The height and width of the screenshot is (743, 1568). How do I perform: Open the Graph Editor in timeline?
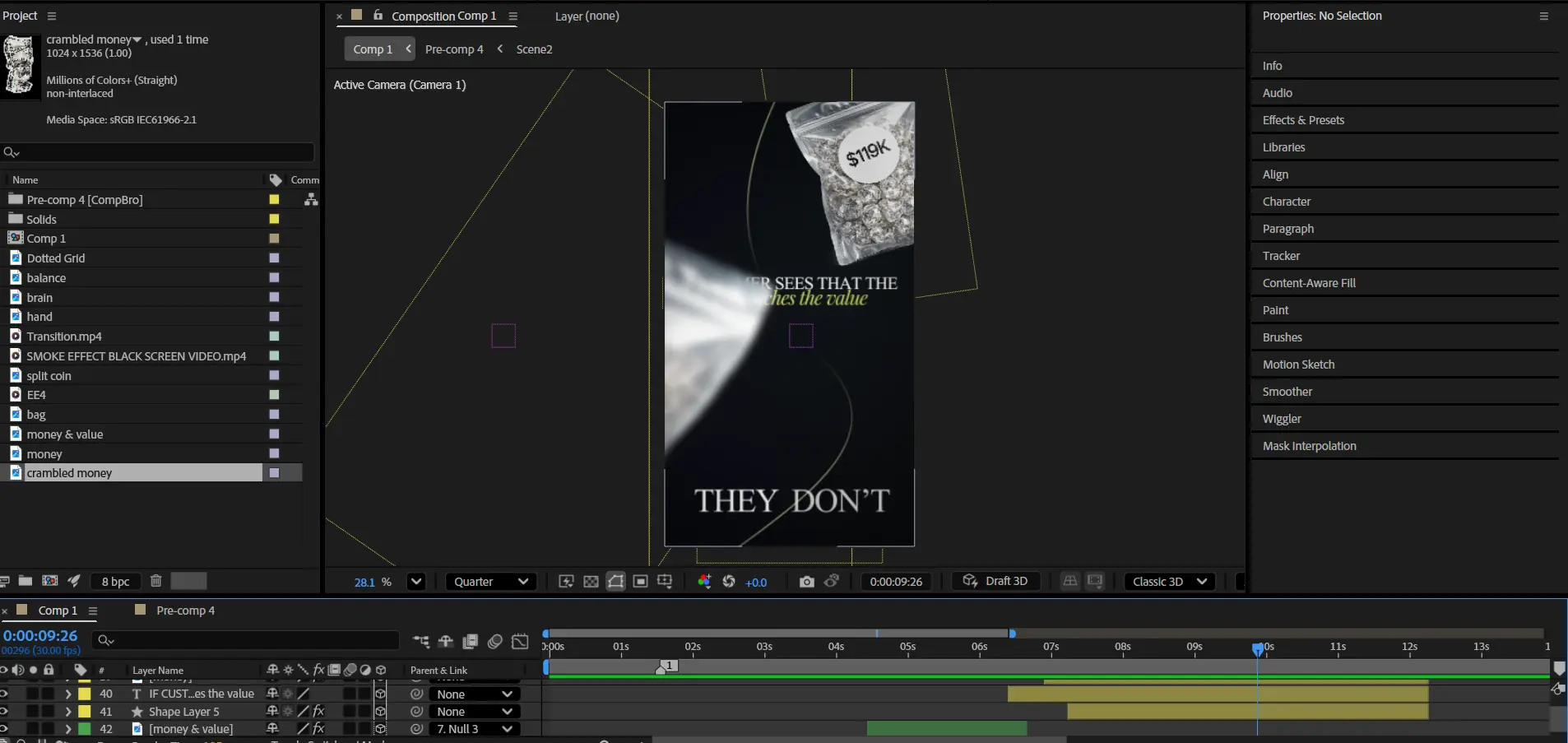point(520,641)
